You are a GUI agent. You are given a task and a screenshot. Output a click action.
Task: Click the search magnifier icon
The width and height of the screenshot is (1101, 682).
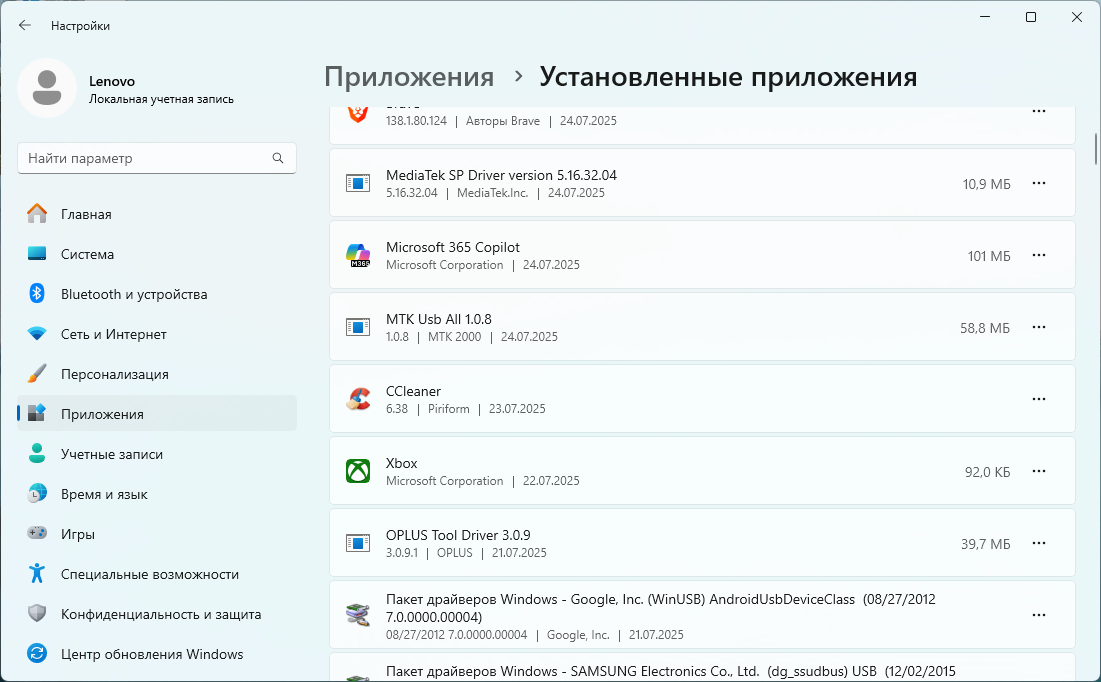coord(278,158)
